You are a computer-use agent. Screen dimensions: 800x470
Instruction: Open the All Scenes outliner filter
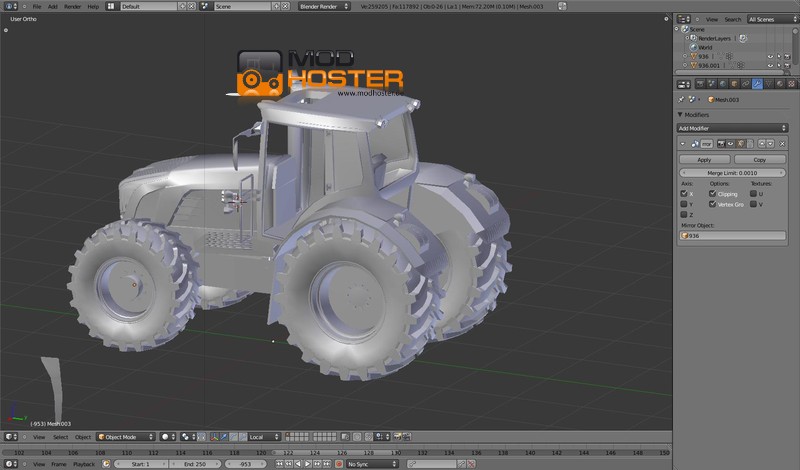coord(772,19)
